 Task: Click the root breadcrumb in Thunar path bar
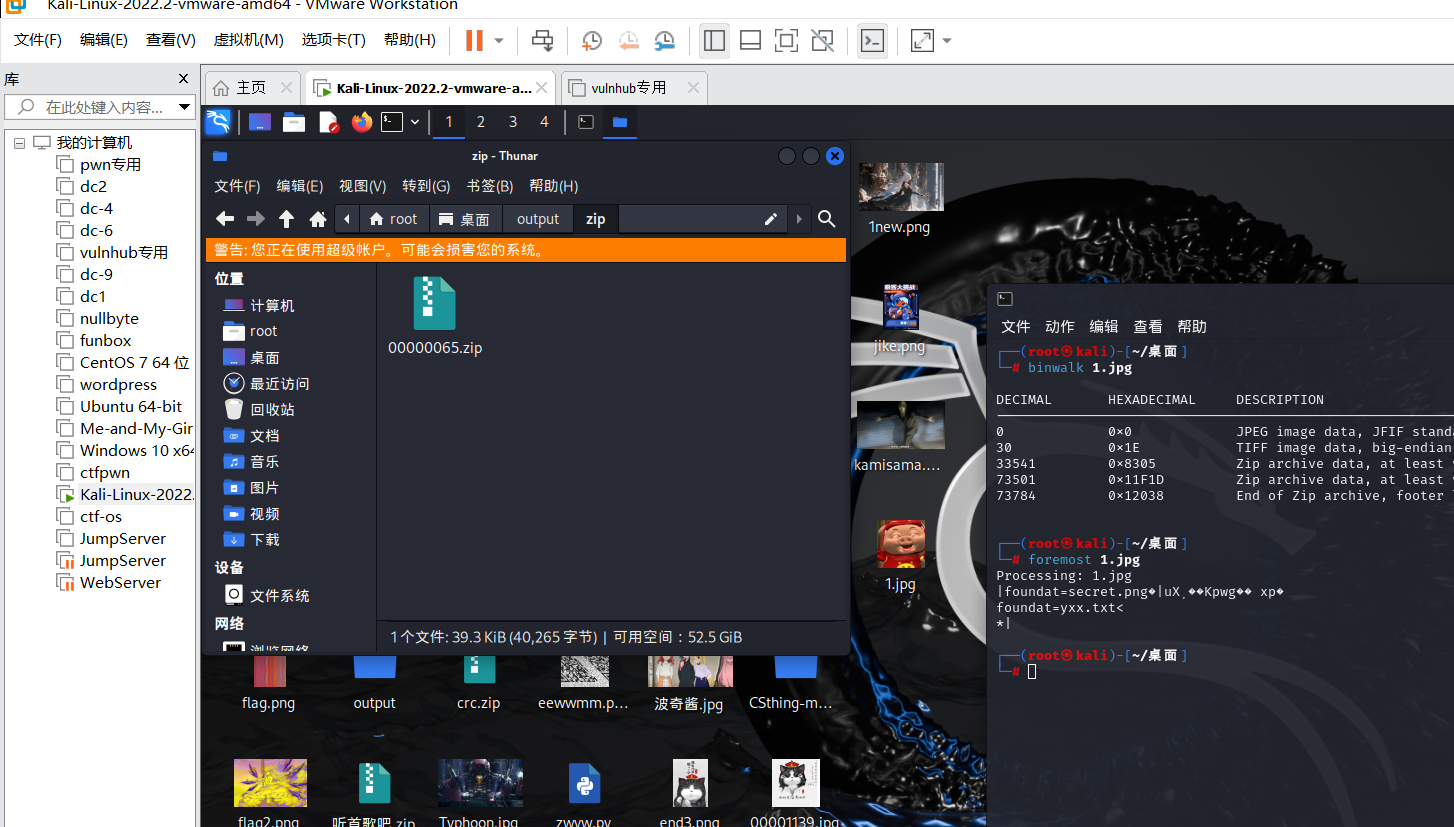[393, 219]
